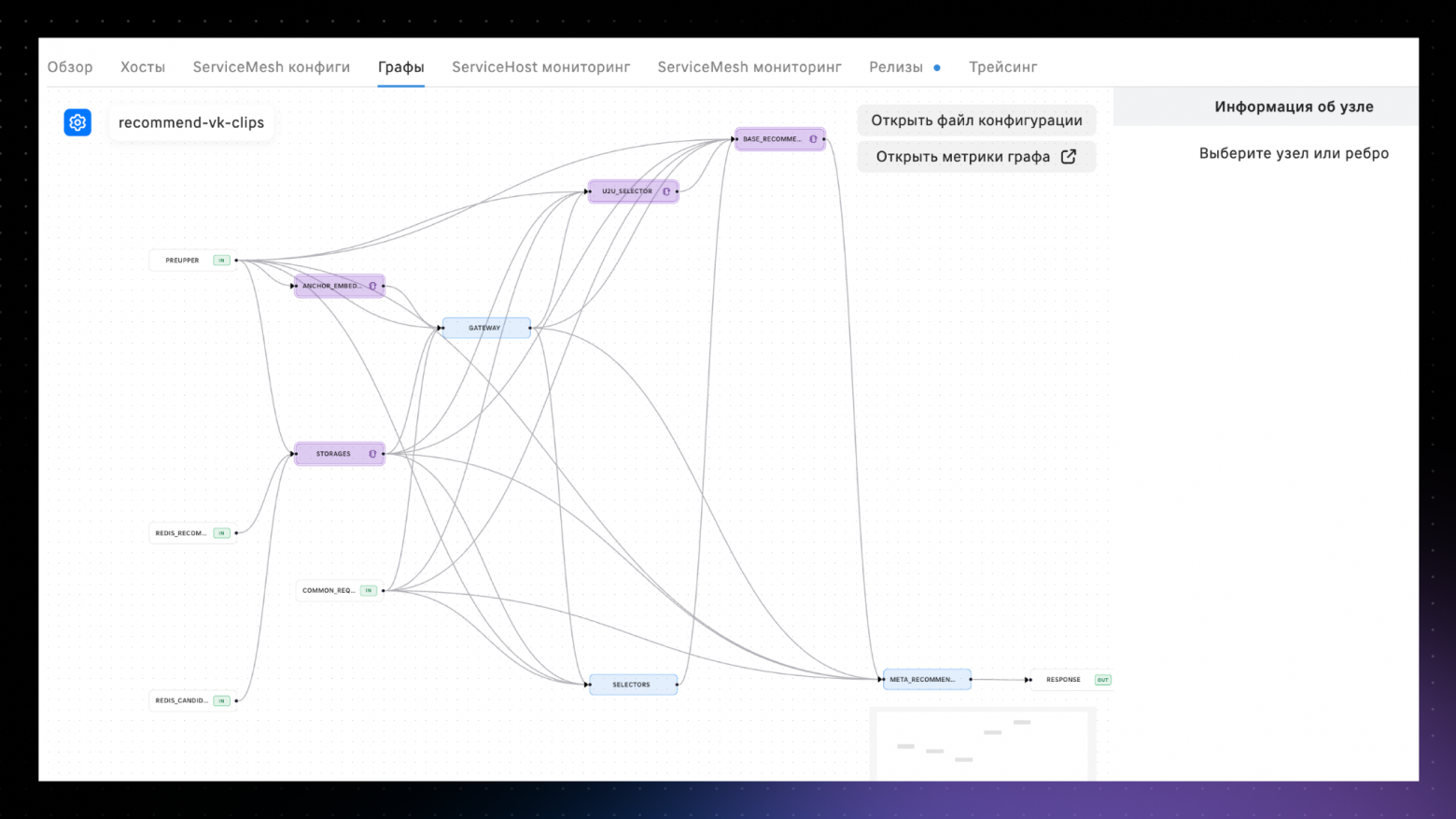1456x819 pixels.
Task: Select the REDIS_CANDID... input node
Action: [x=192, y=700]
